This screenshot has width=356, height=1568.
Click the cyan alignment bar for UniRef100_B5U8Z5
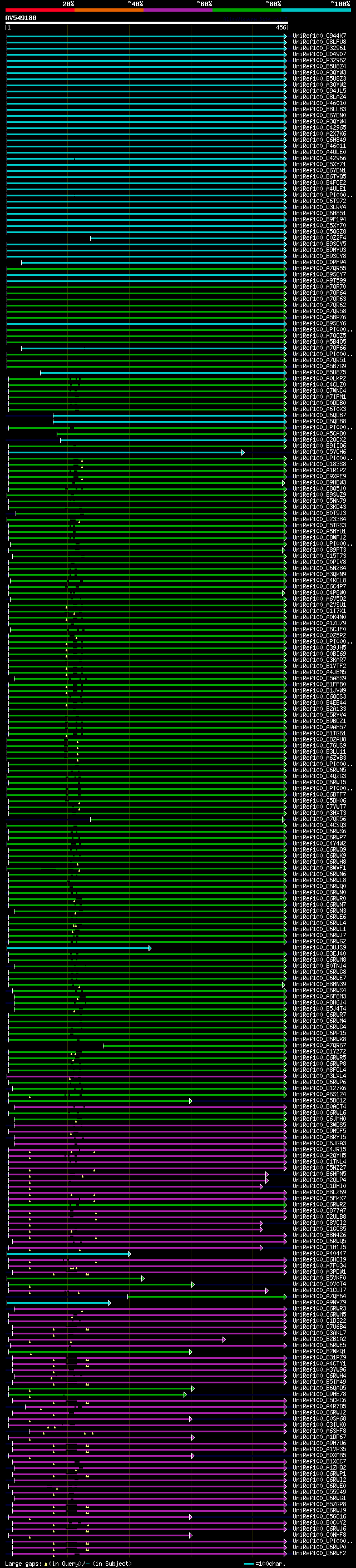click(x=164, y=373)
